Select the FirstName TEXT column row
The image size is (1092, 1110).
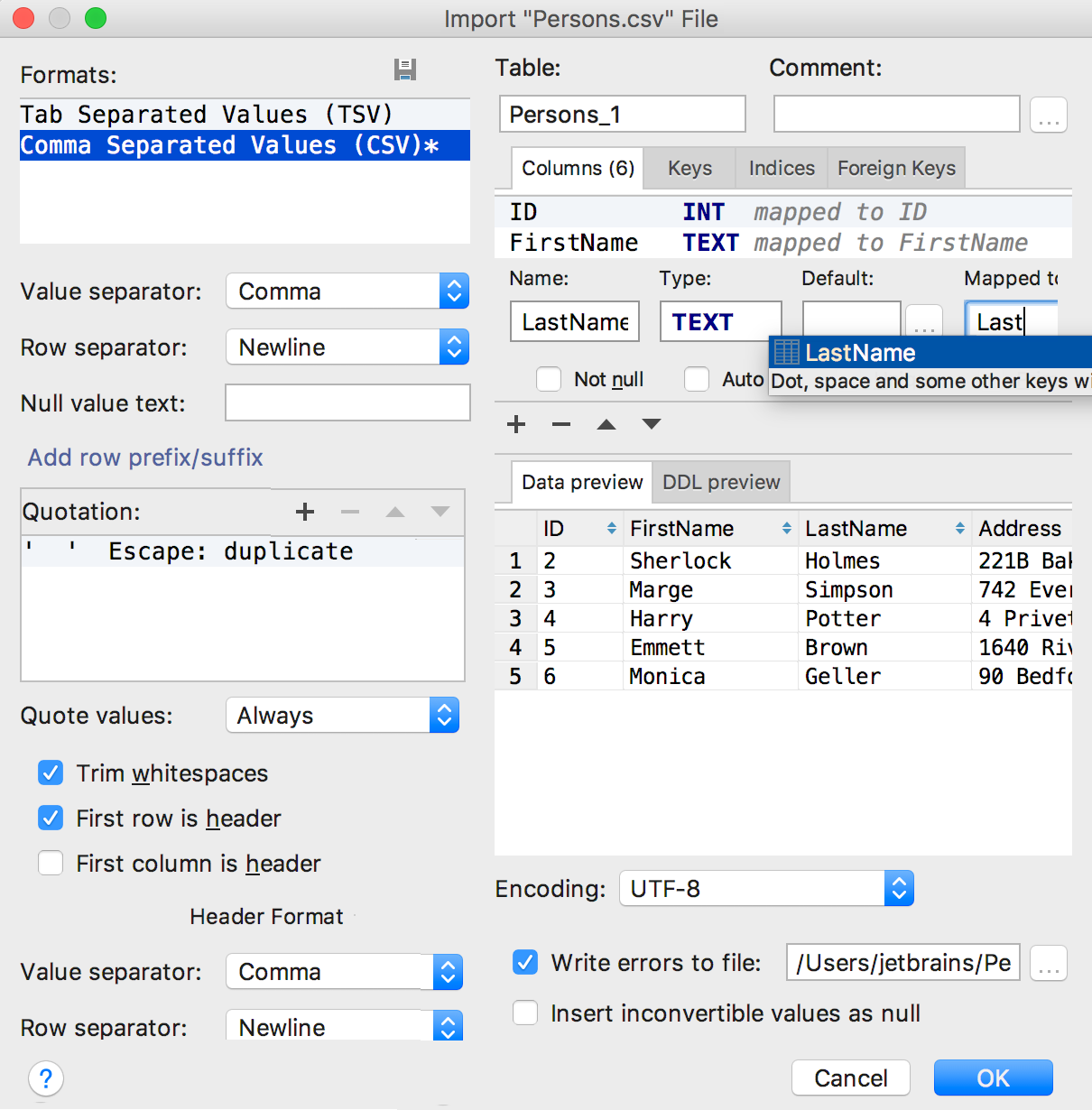783,243
